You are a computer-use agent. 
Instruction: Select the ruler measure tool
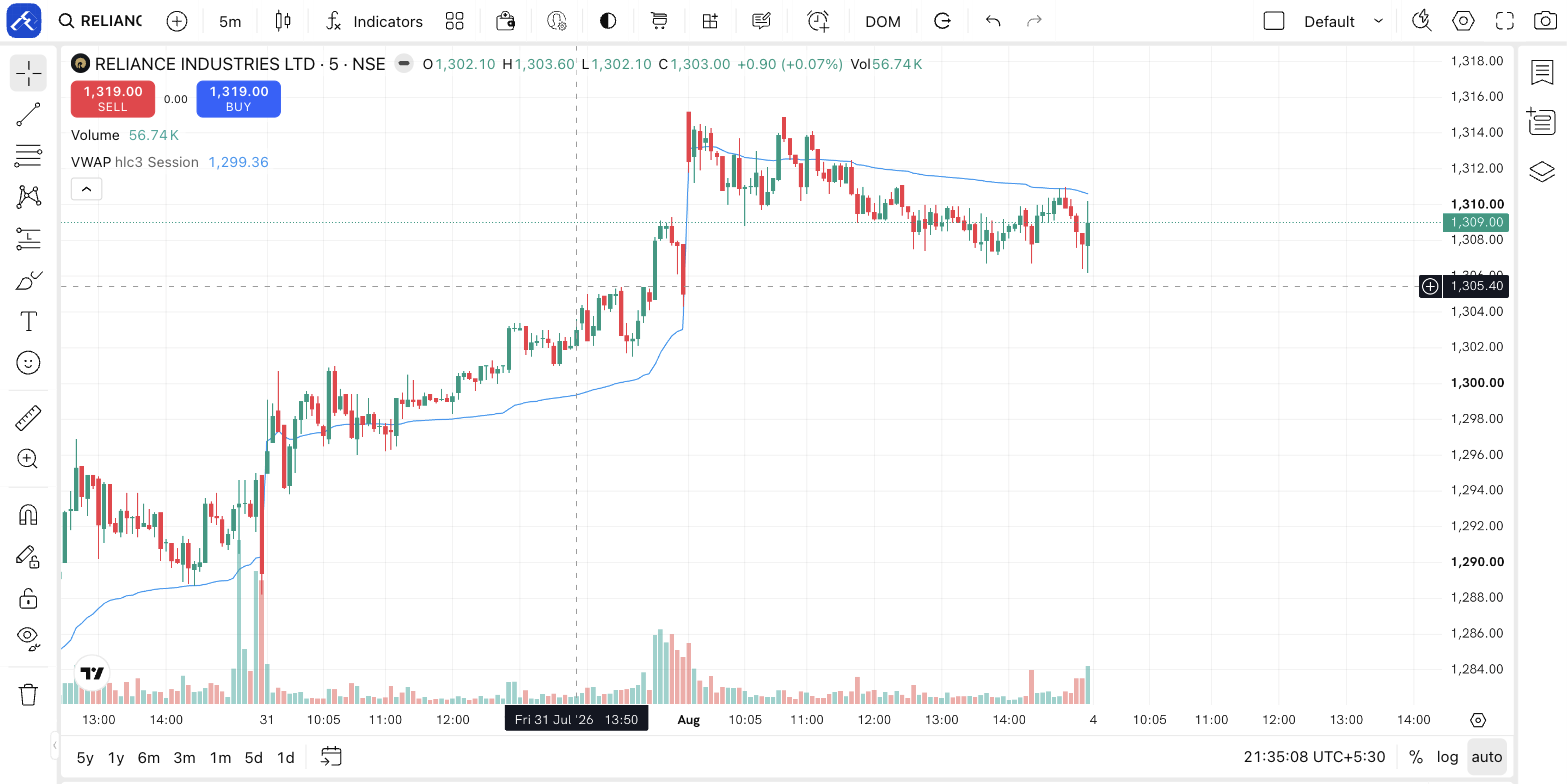coord(29,417)
